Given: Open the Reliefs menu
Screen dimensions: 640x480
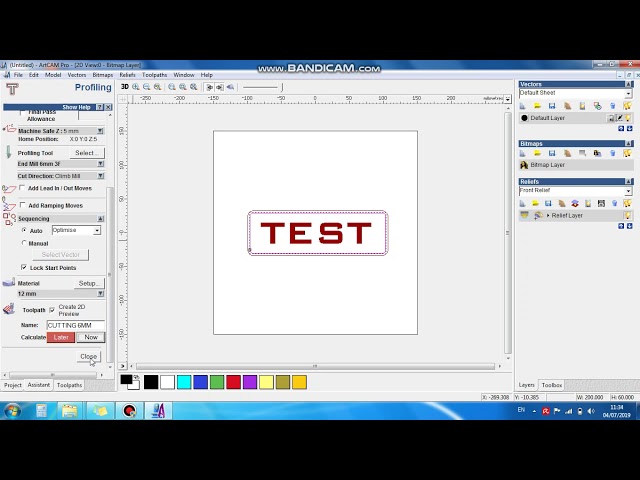Looking at the screenshot, I should [127, 75].
